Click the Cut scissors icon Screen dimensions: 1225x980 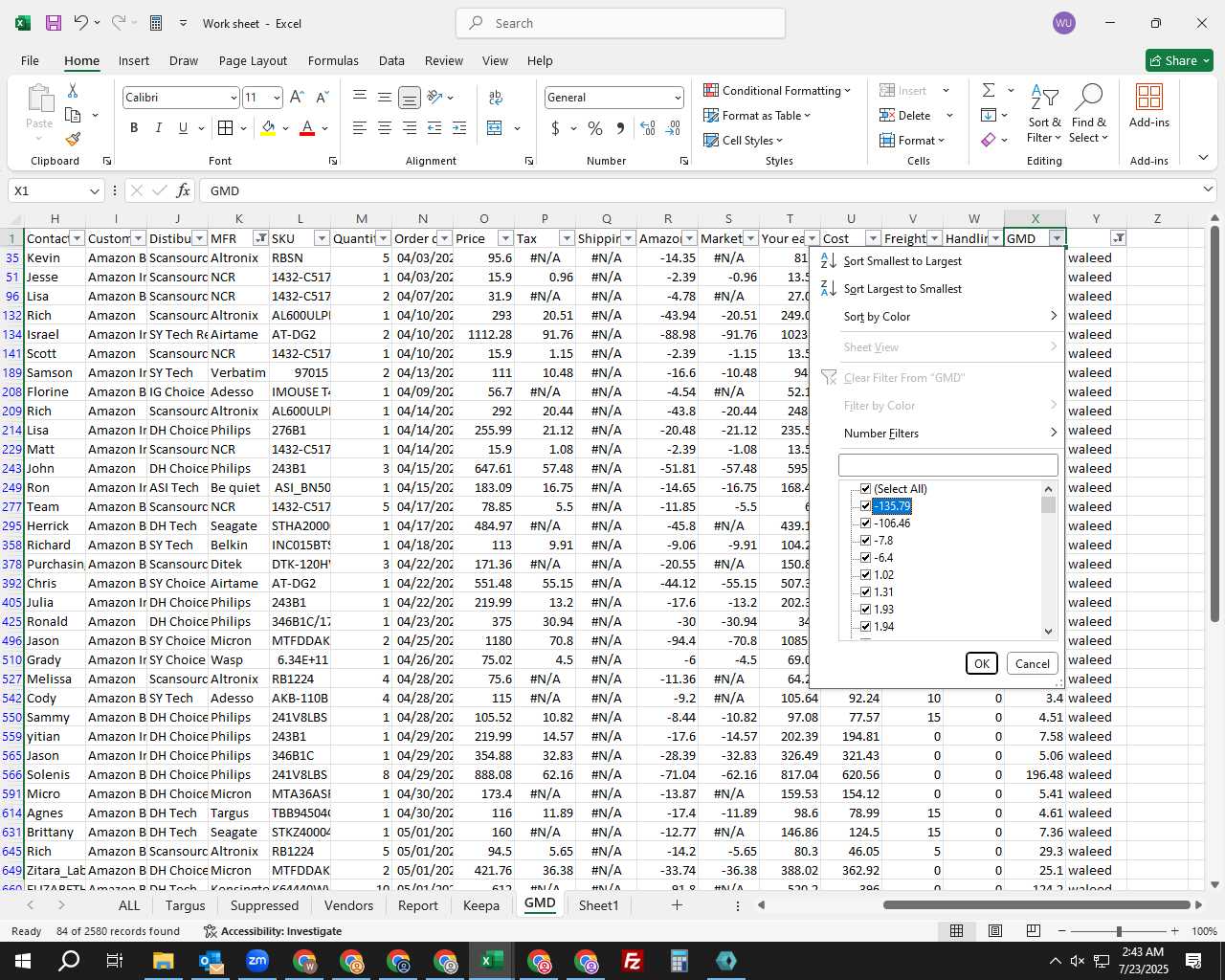click(x=73, y=90)
